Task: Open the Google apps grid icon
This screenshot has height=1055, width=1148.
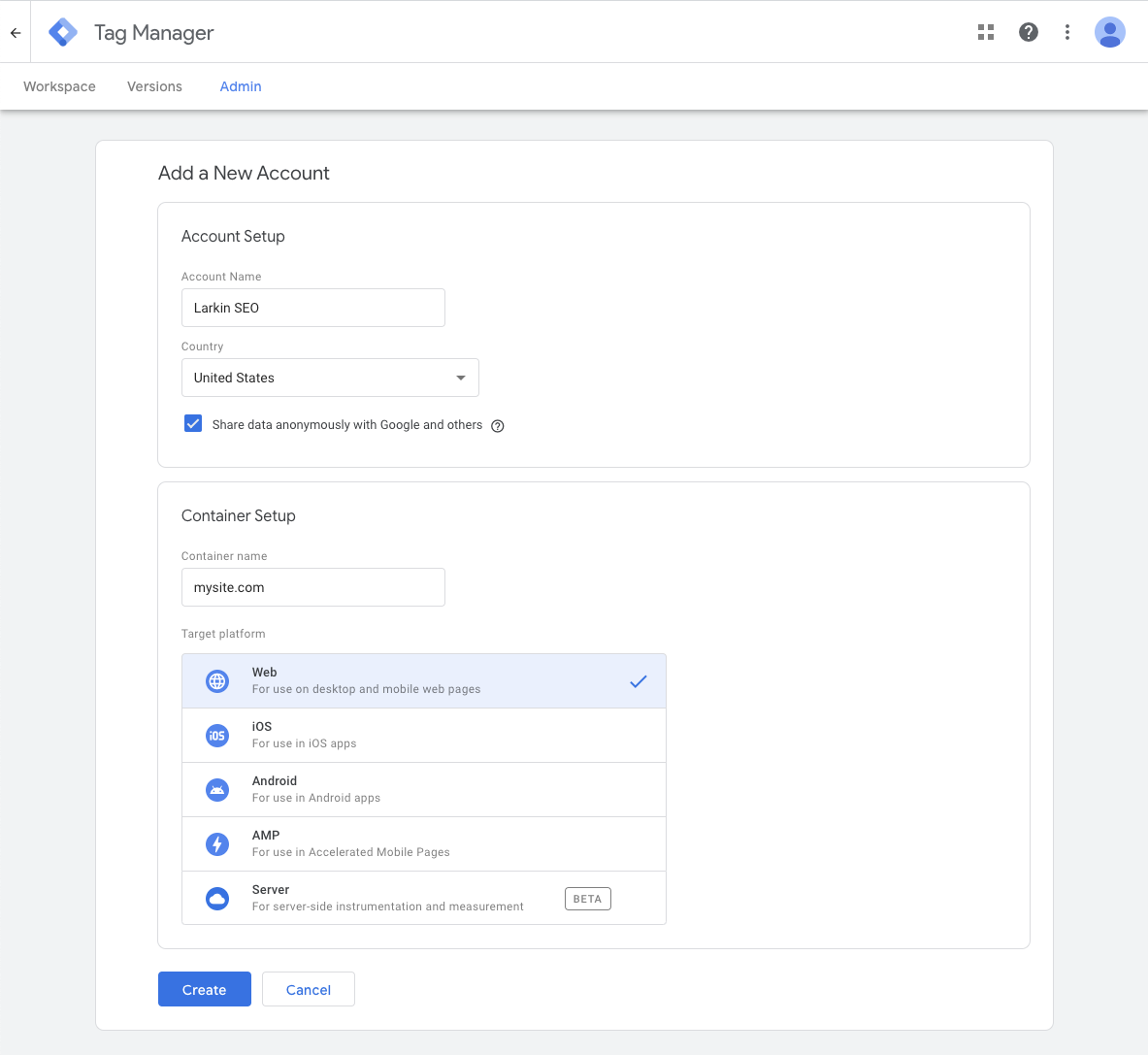Action: 985,31
